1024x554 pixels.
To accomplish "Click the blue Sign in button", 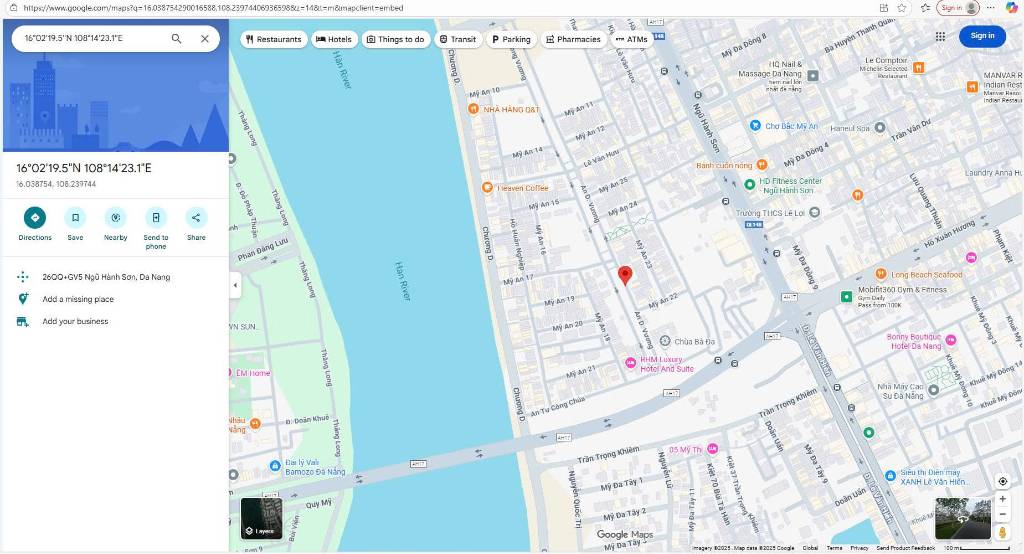I will pos(982,36).
